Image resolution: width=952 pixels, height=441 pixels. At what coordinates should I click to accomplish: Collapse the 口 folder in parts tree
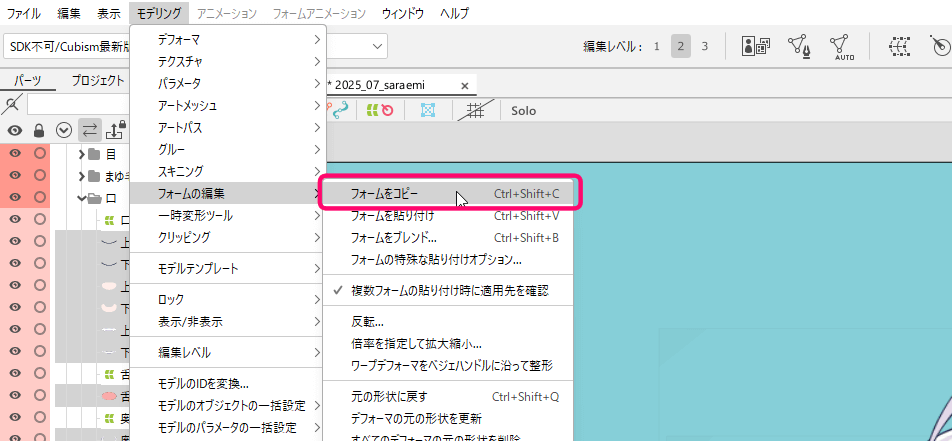pos(80,198)
